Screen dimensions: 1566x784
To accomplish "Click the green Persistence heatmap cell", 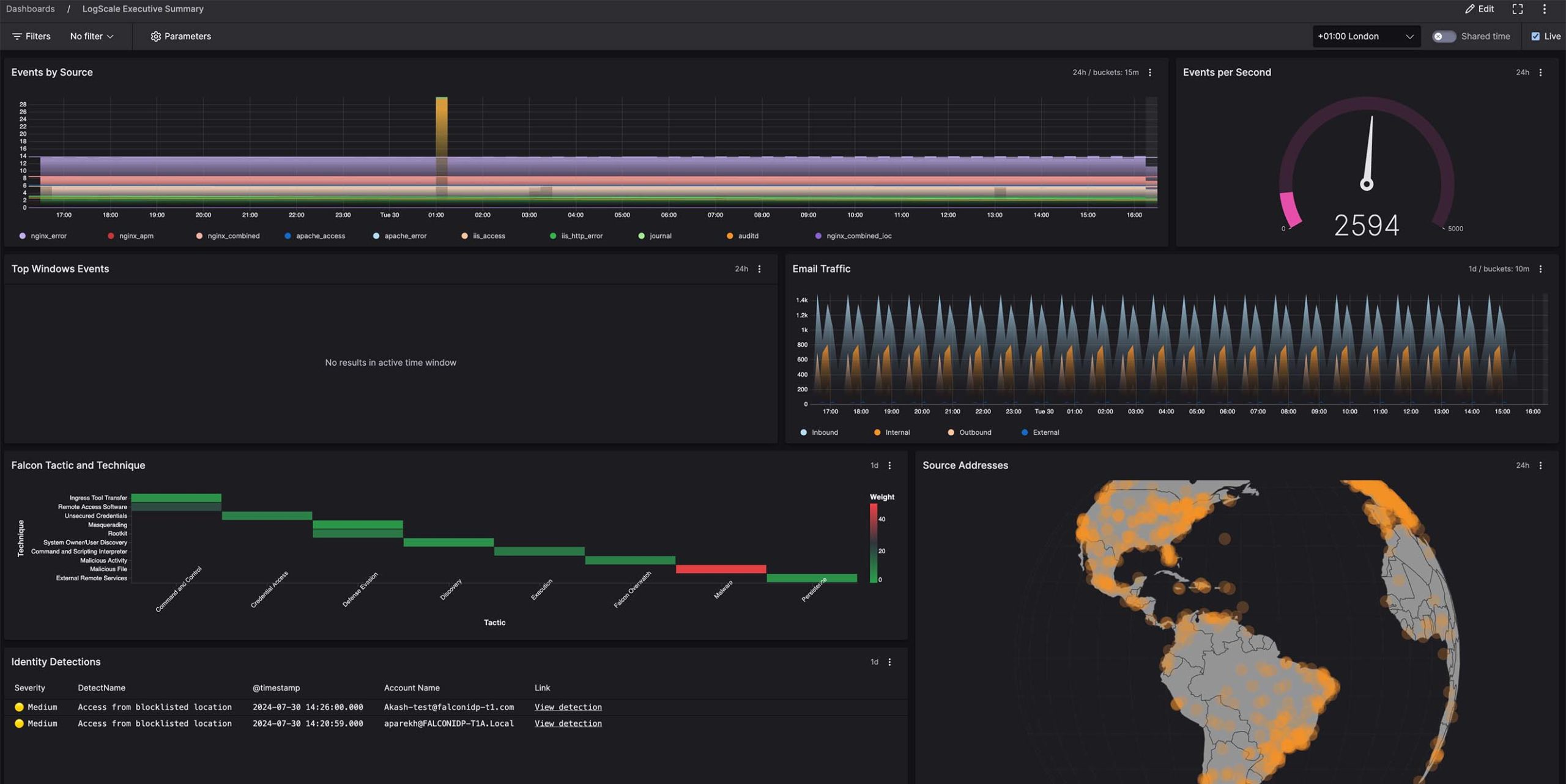I will click(x=812, y=578).
